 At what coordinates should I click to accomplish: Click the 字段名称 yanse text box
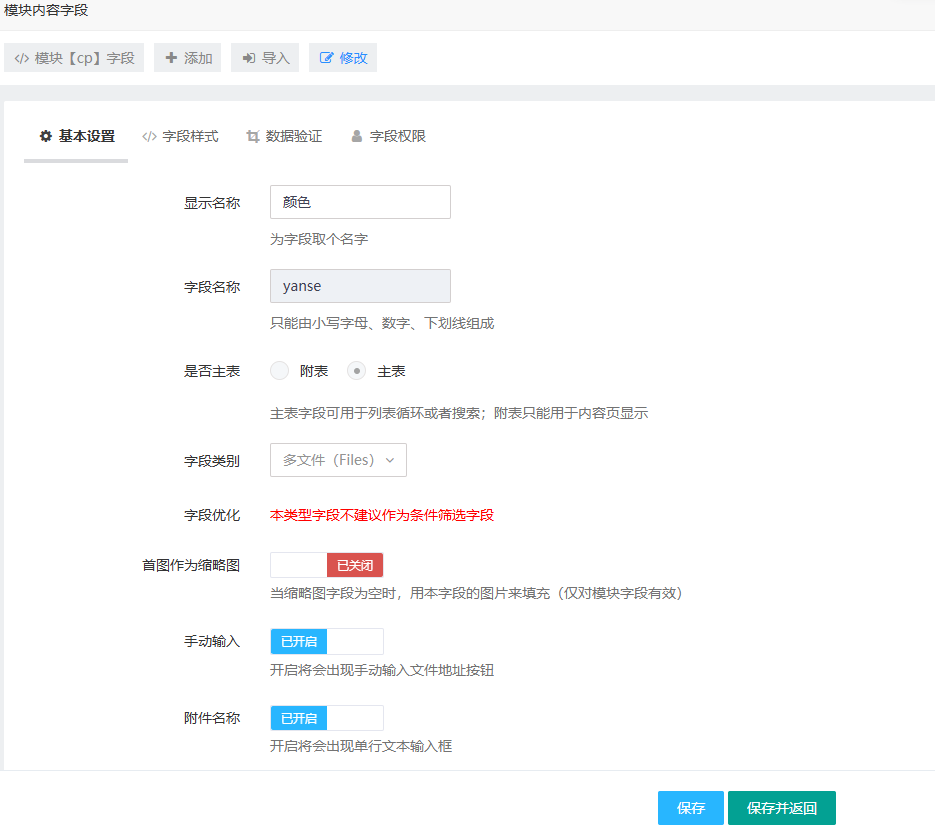tap(360, 286)
